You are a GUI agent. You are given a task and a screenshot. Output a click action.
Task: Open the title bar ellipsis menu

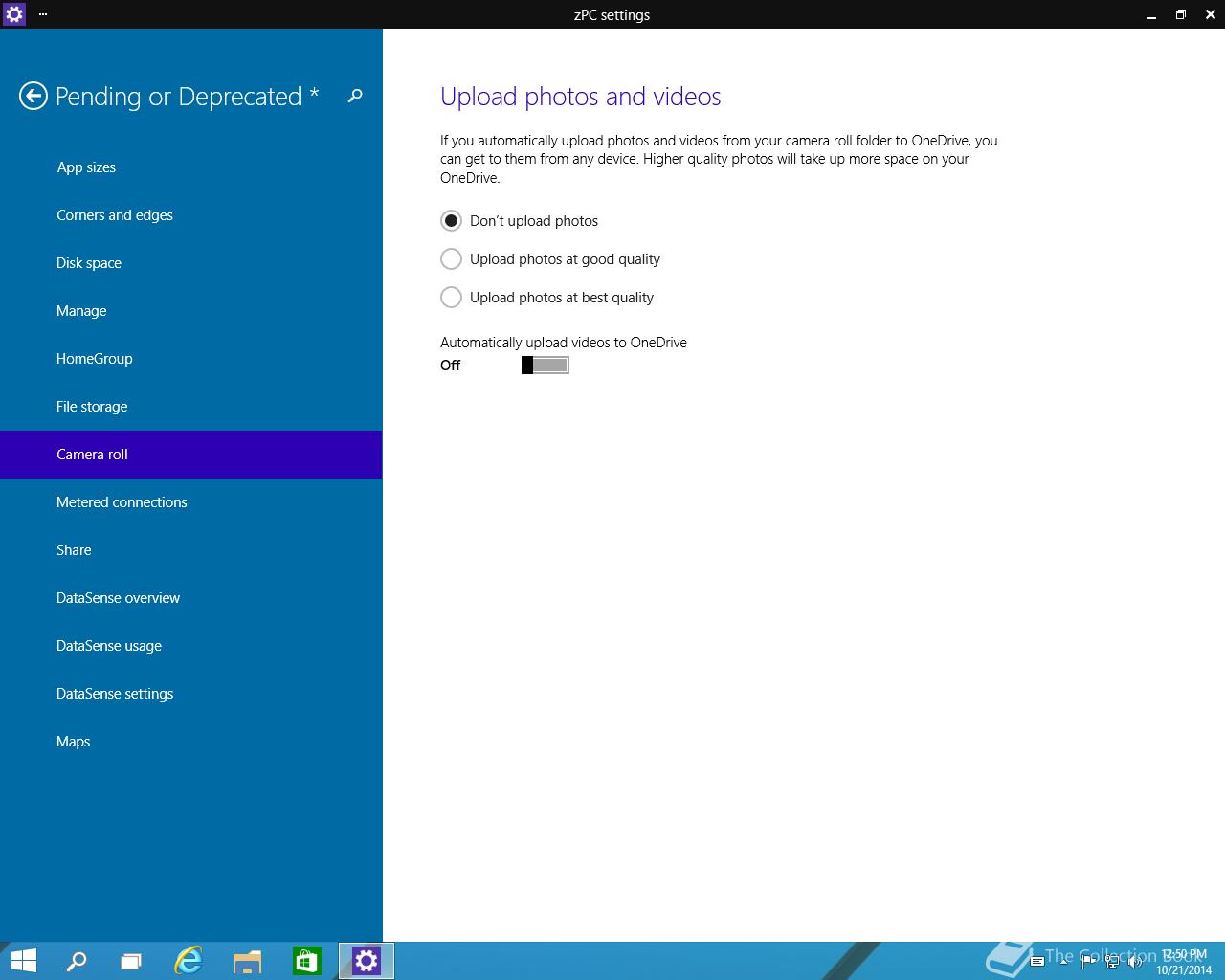pyautogui.click(x=43, y=14)
